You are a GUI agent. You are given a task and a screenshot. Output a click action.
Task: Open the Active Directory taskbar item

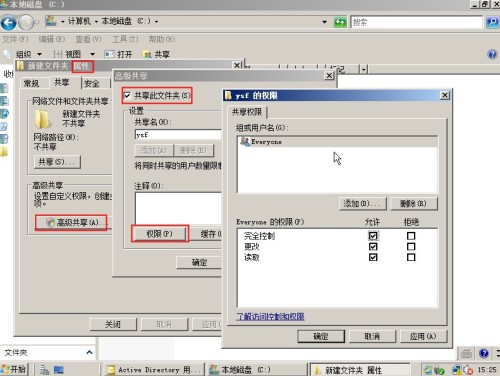(154, 370)
